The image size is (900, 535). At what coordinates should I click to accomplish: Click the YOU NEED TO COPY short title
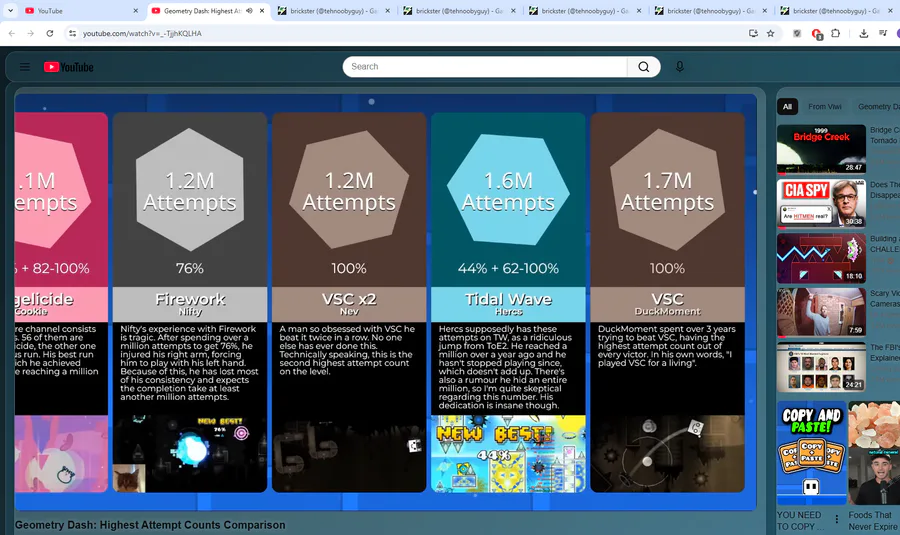click(799, 521)
